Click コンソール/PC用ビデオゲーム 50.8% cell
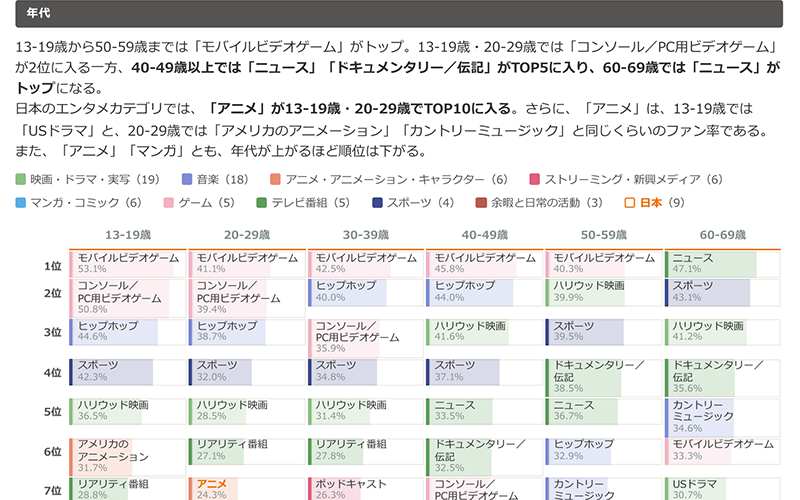Viewport: 800px width, 500px height. click(x=128, y=298)
